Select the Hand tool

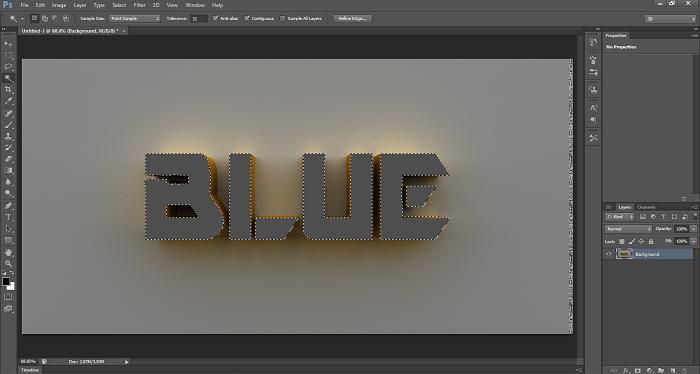point(8,253)
